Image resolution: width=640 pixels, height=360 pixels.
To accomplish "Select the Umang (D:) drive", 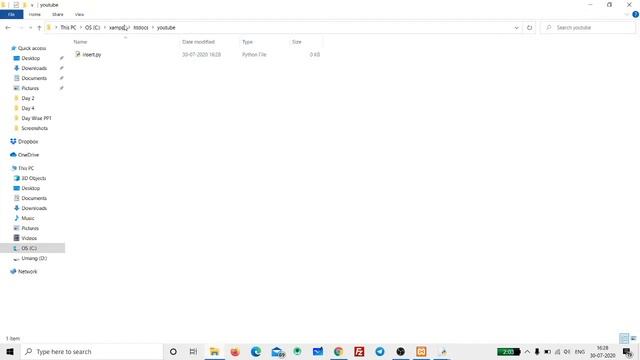I will pyautogui.click(x=34, y=258).
